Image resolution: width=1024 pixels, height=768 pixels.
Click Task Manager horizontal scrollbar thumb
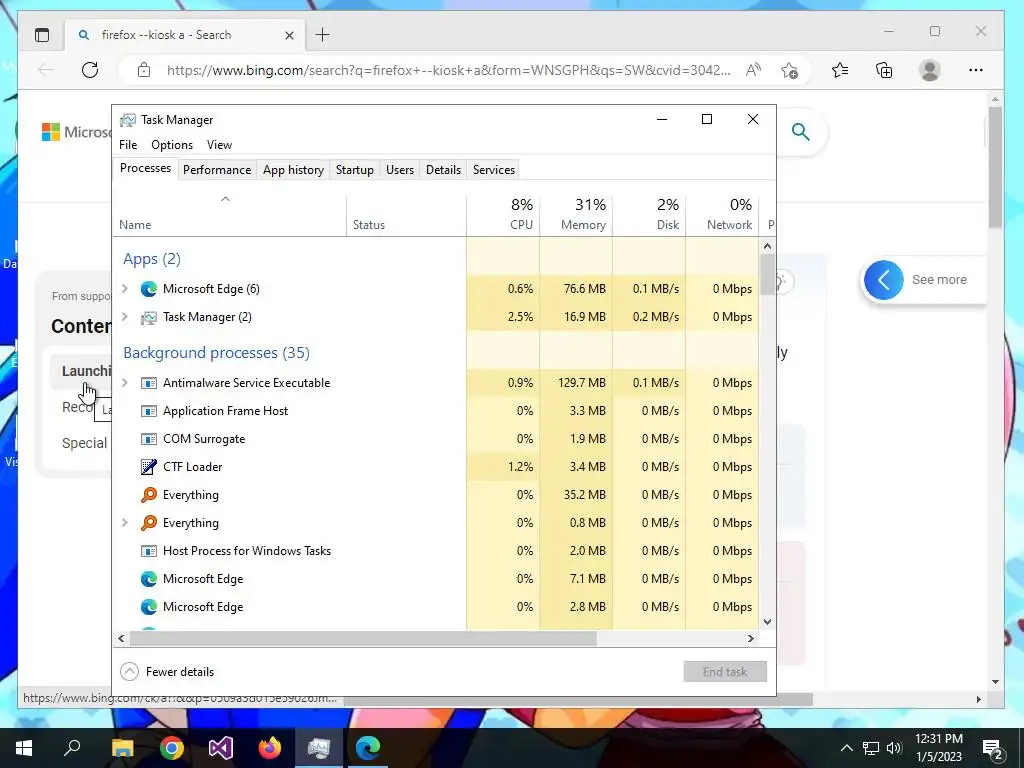coord(363,639)
